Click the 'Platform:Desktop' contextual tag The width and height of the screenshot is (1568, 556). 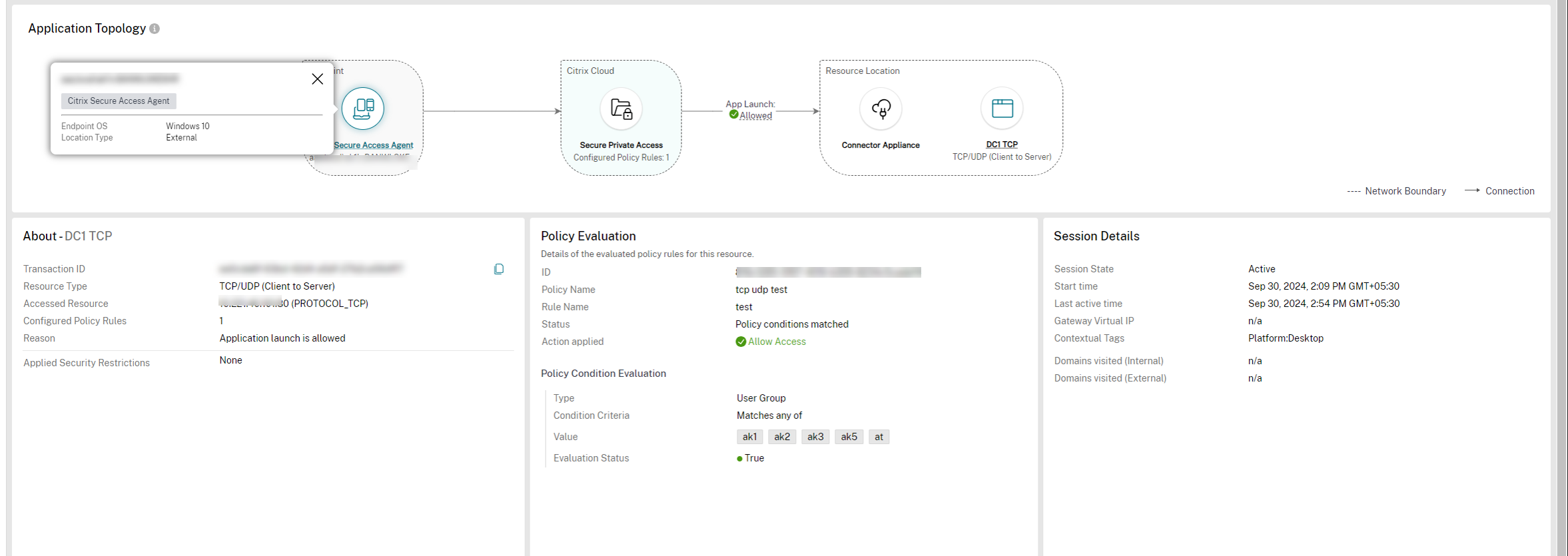pyautogui.click(x=1286, y=338)
